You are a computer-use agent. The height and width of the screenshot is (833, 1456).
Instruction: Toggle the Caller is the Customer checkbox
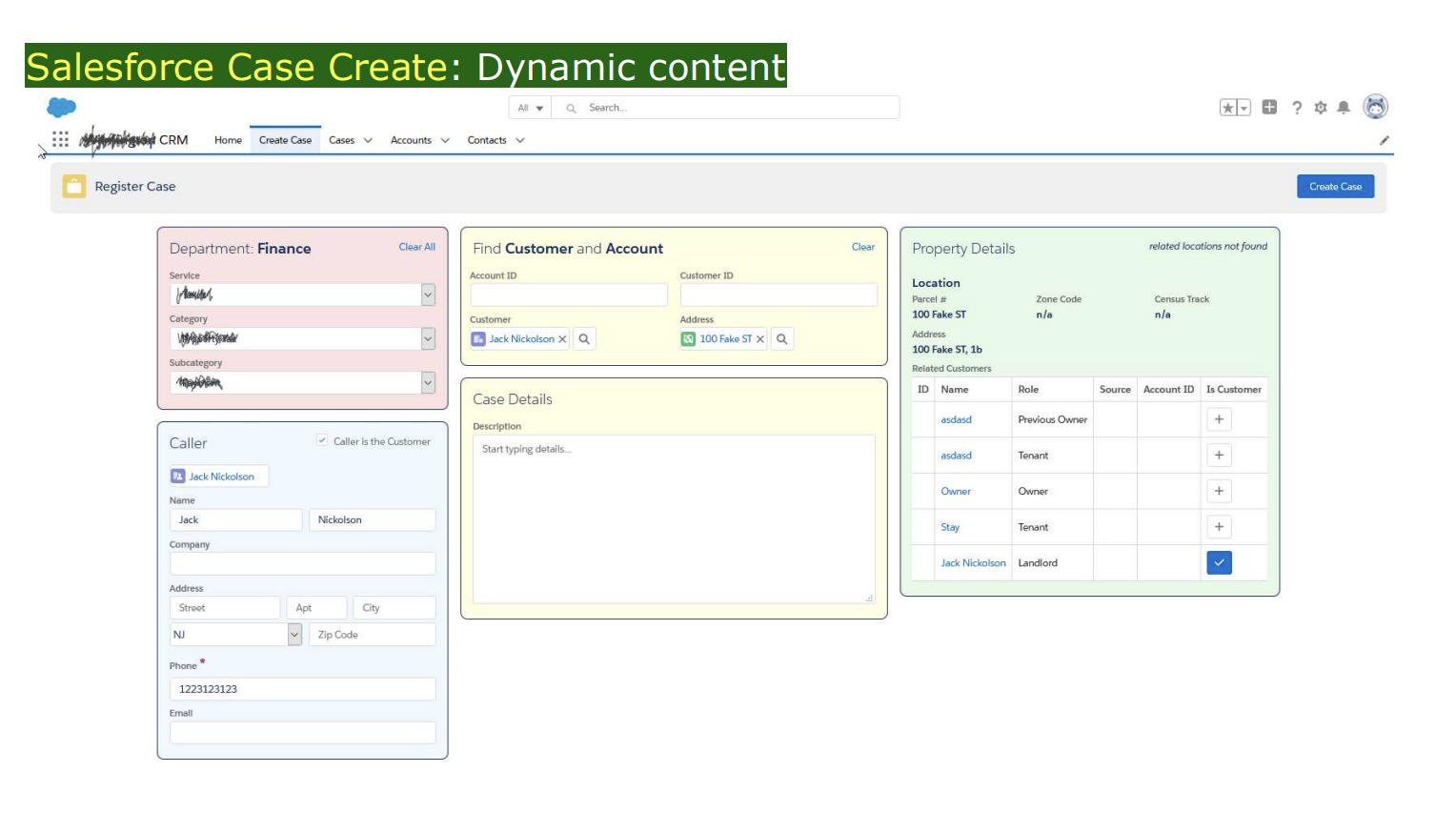[322, 440]
